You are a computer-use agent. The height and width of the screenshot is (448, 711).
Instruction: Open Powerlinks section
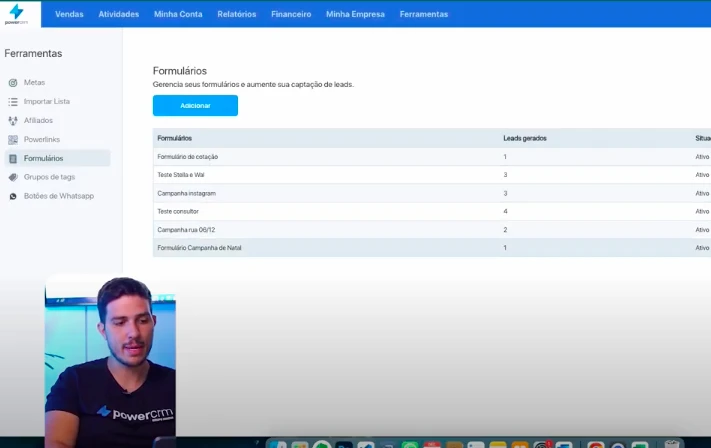(x=42, y=140)
